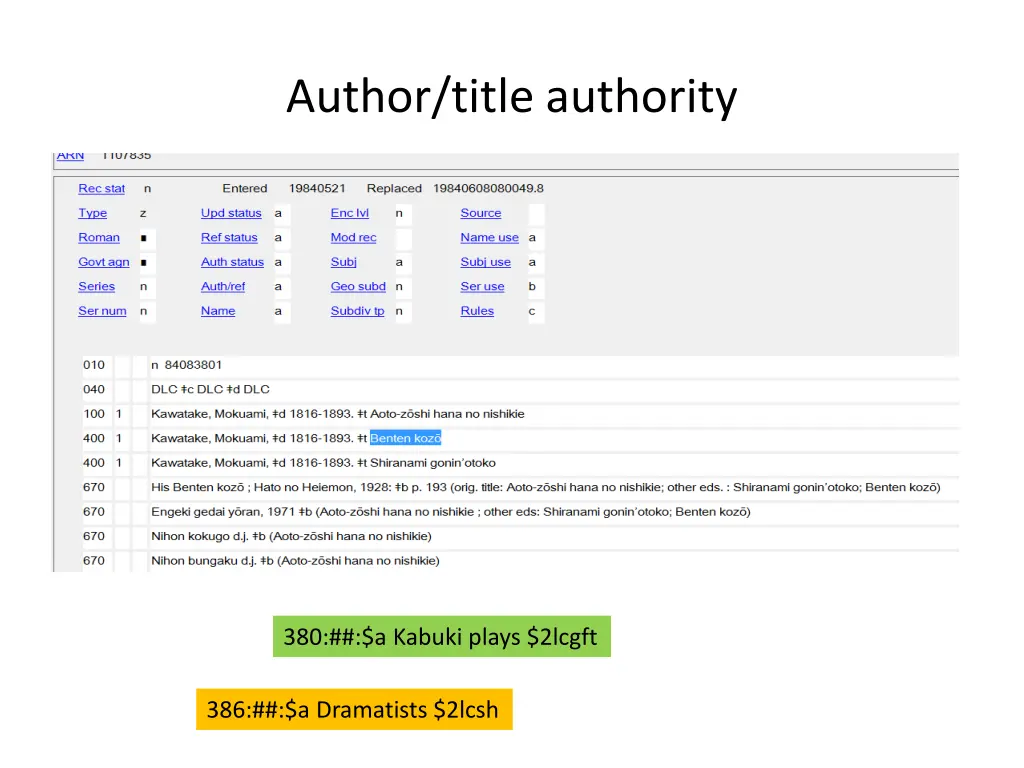This screenshot has width=1024, height=768.
Task: Select the Name field link
Action: tap(217, 311)
